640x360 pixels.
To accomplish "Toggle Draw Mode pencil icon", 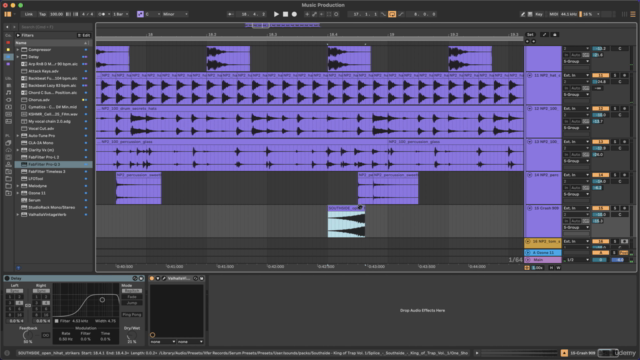I will (x=522, y=14).
